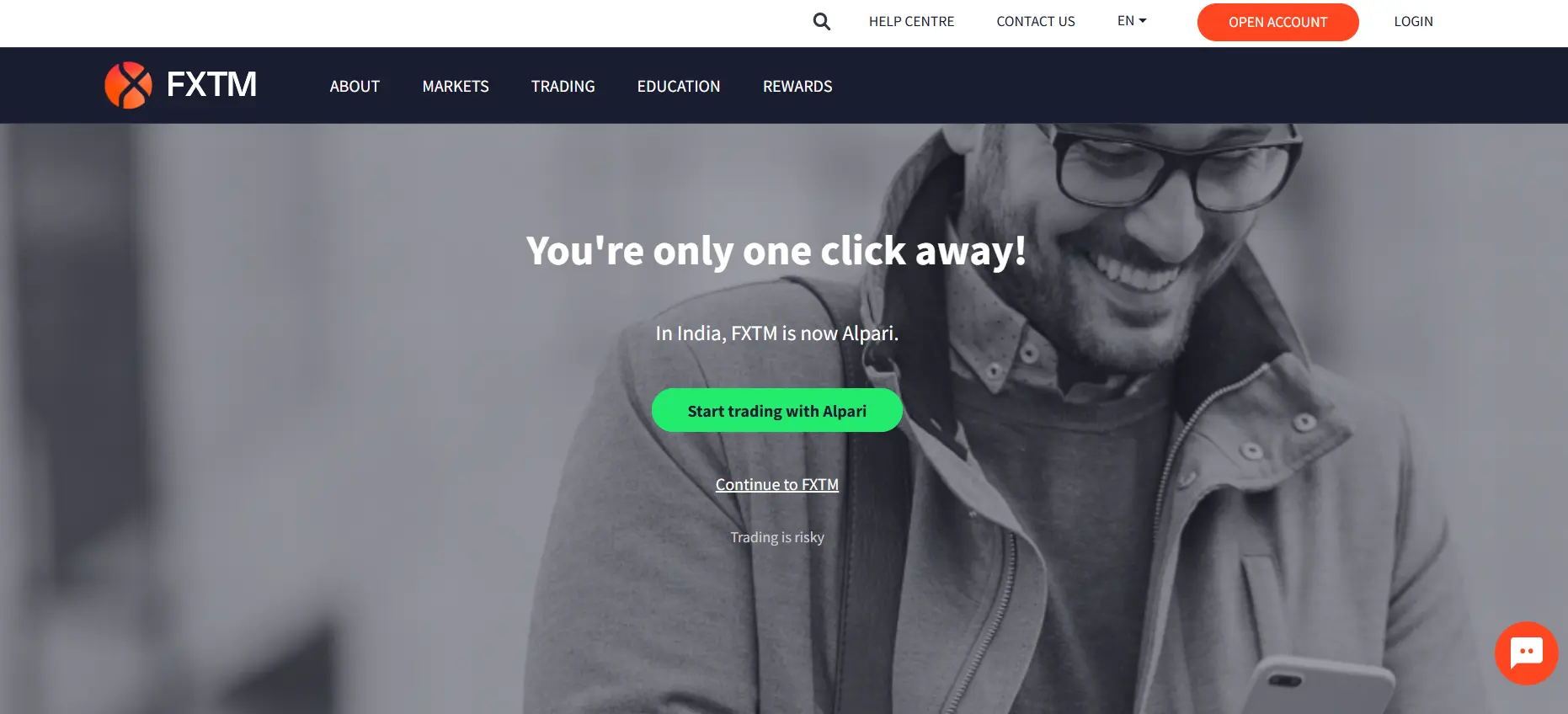
Task: Open the CONTACT US page
Action: (x=1036, y=21)
